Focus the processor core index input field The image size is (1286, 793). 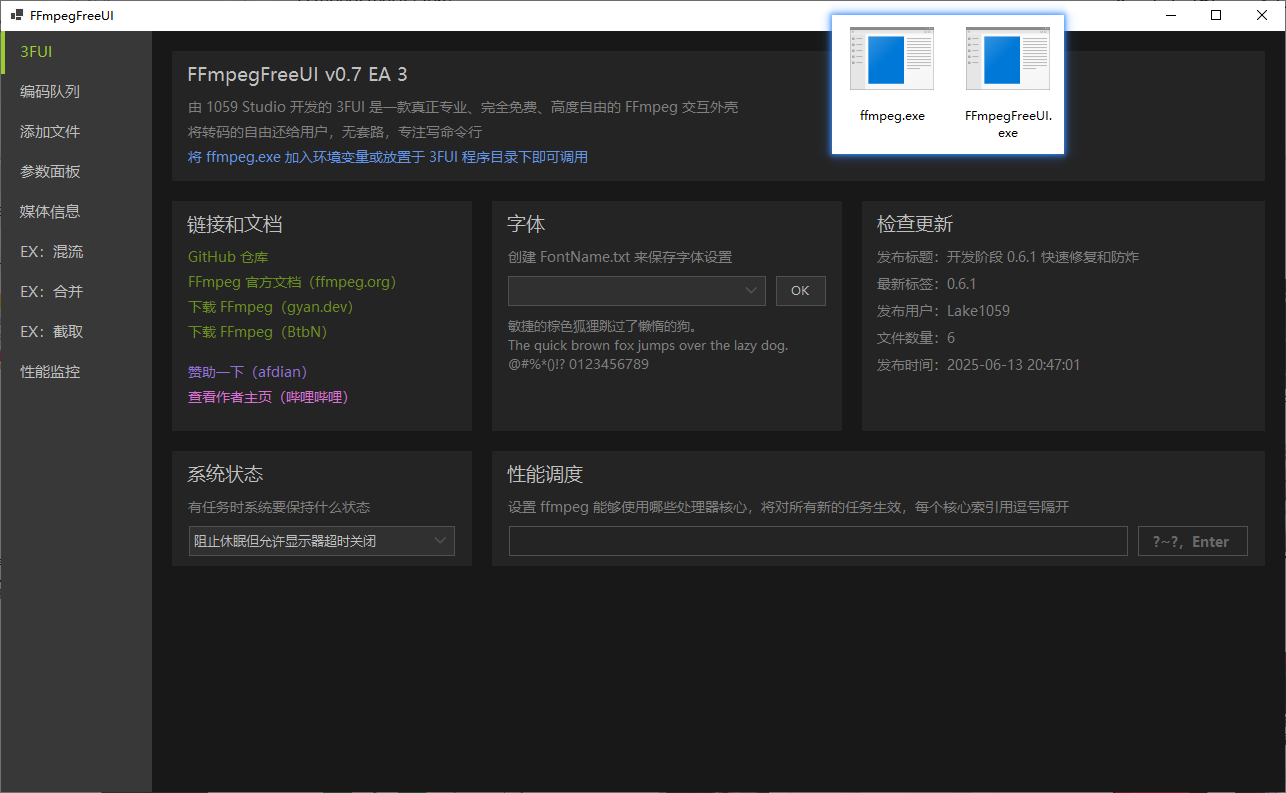tap(818, 541)
